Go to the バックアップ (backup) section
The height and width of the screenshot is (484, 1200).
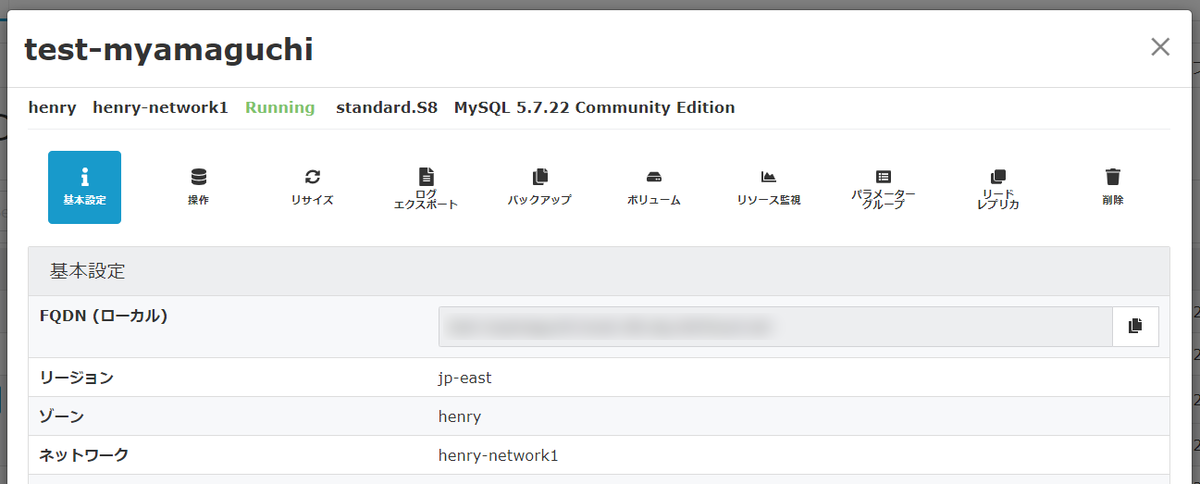(539, 187)
